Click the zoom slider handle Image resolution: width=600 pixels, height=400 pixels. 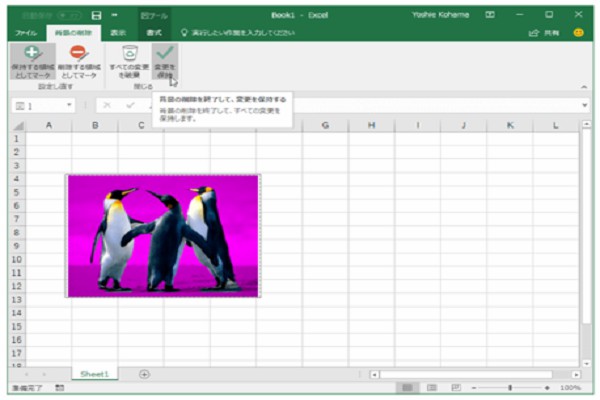(x=510, y=388)
